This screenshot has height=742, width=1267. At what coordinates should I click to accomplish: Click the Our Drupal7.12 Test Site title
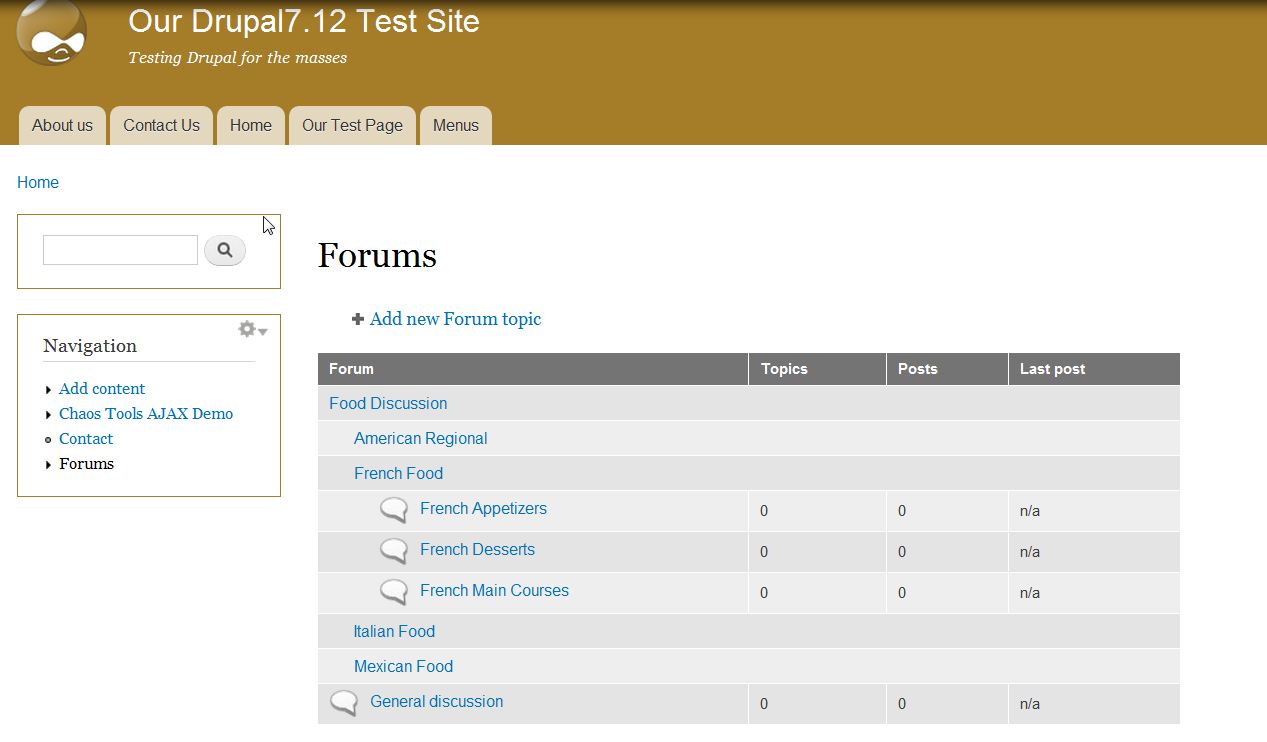[304, 21]
